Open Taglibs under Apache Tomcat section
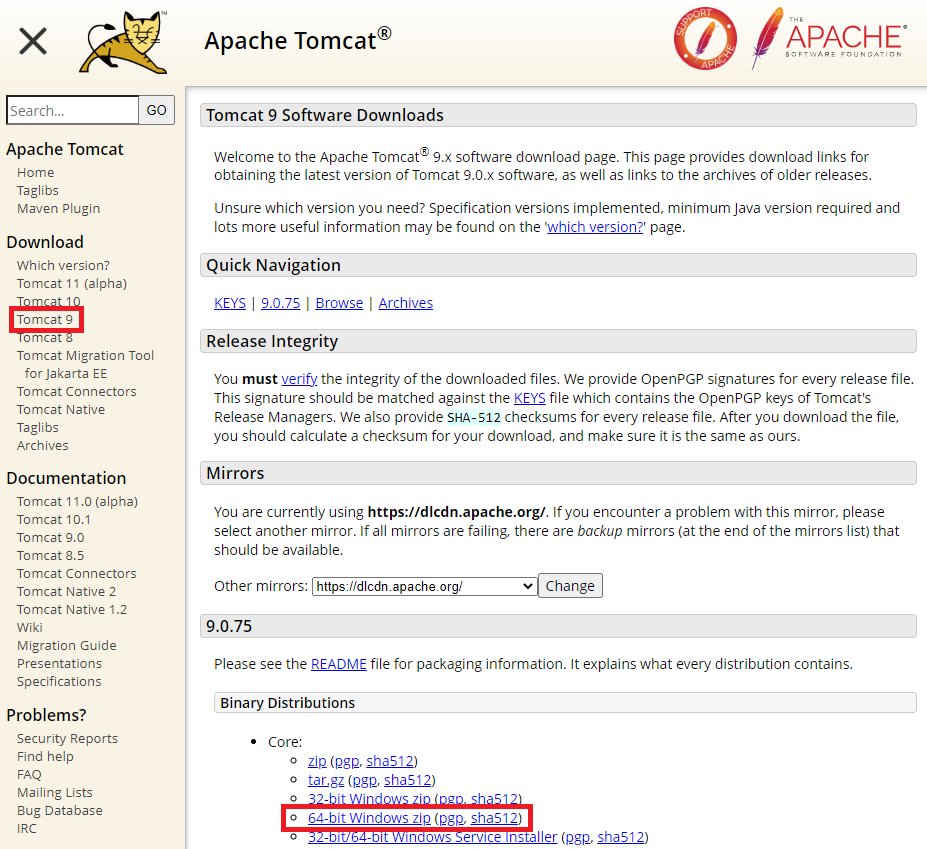927x849 pixels. 38,190
